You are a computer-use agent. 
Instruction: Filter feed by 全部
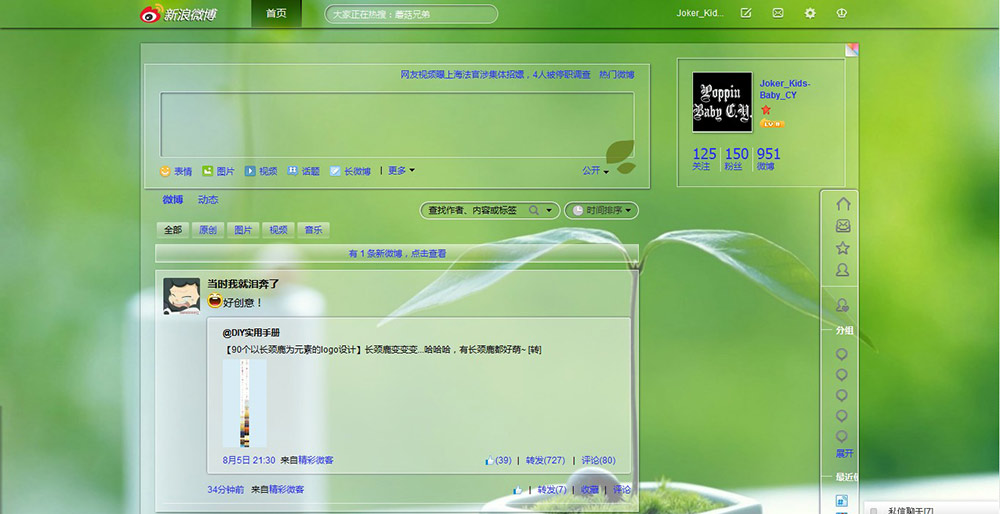pyautogui.click(x=173, y=230)
